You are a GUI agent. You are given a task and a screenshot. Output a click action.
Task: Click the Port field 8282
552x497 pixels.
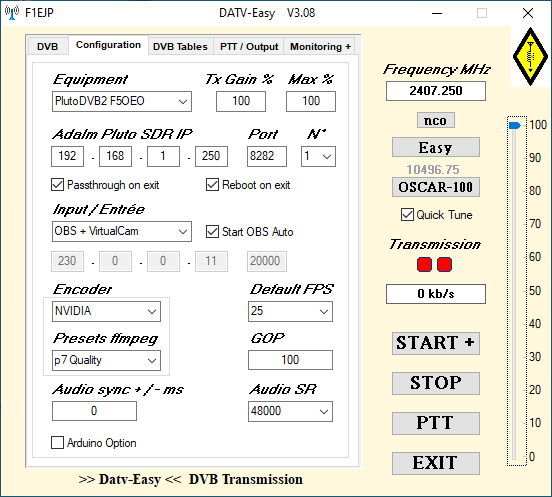267,156
